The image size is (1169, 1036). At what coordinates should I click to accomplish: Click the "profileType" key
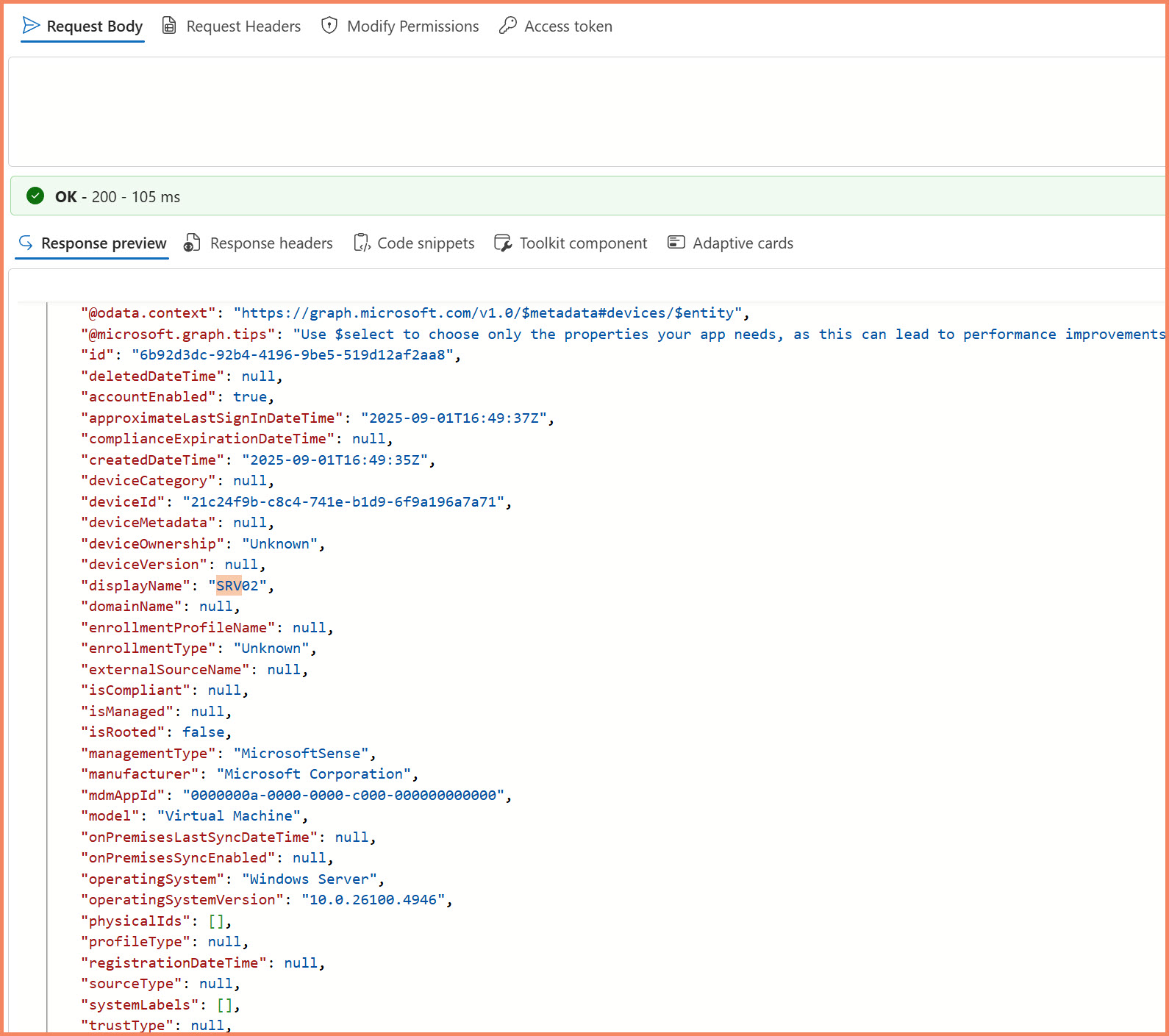click(x=136, y=942)
